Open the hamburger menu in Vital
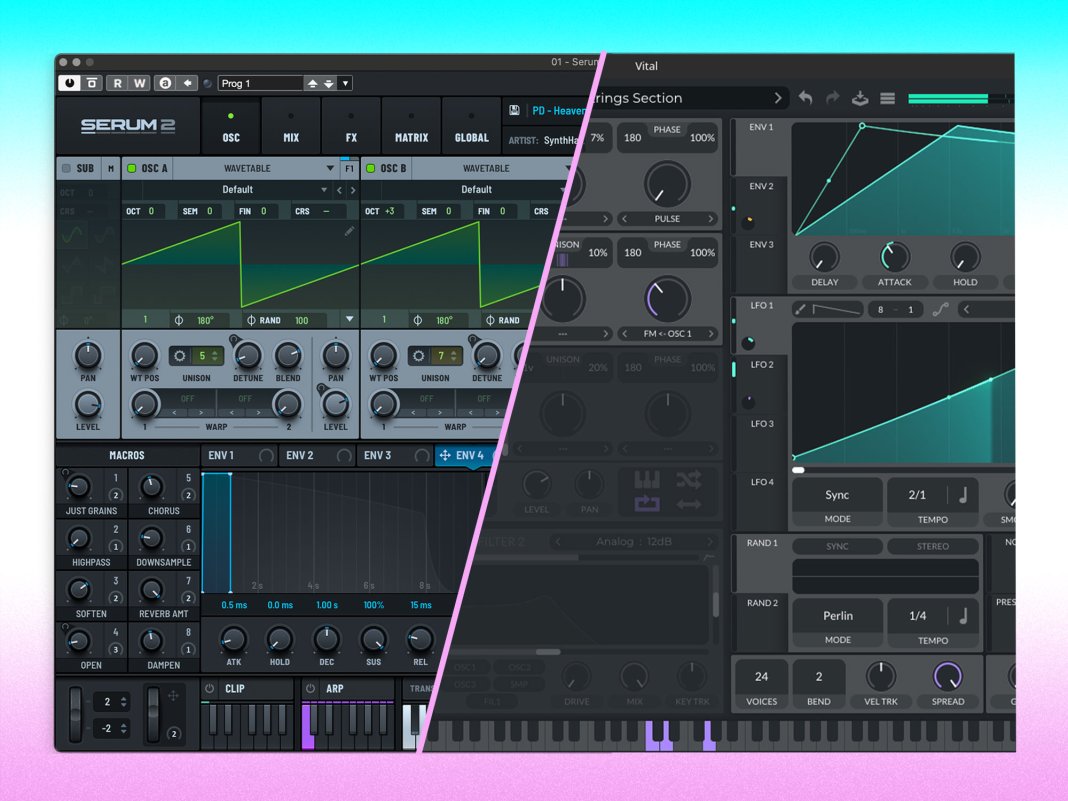Viewport: 1068px width, 801px height. point(887,99)
